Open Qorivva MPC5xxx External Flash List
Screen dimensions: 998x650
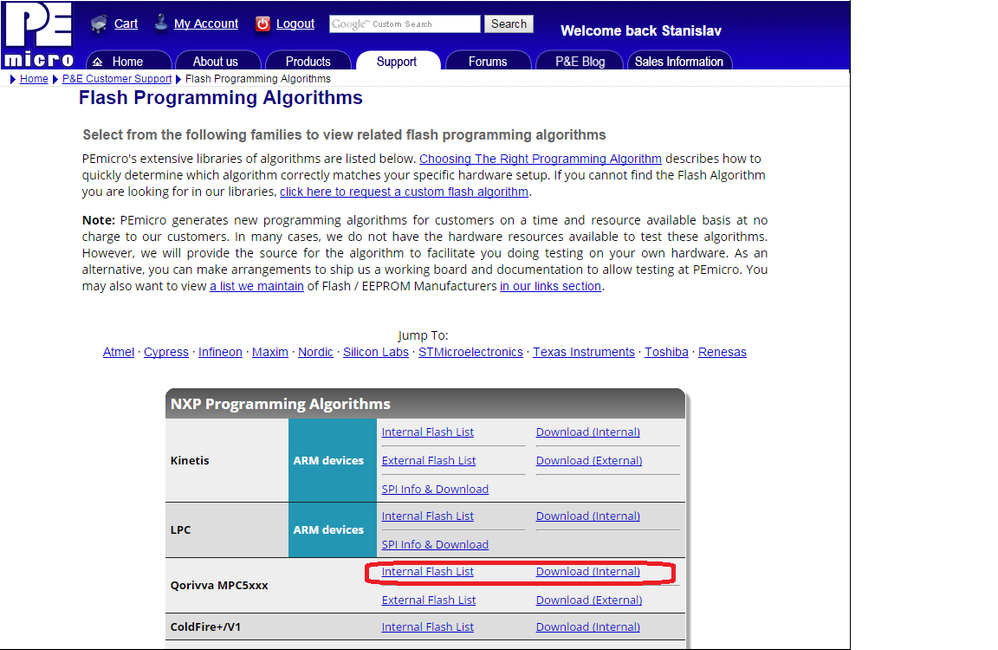pyautogui.click(x=429, y=600)
